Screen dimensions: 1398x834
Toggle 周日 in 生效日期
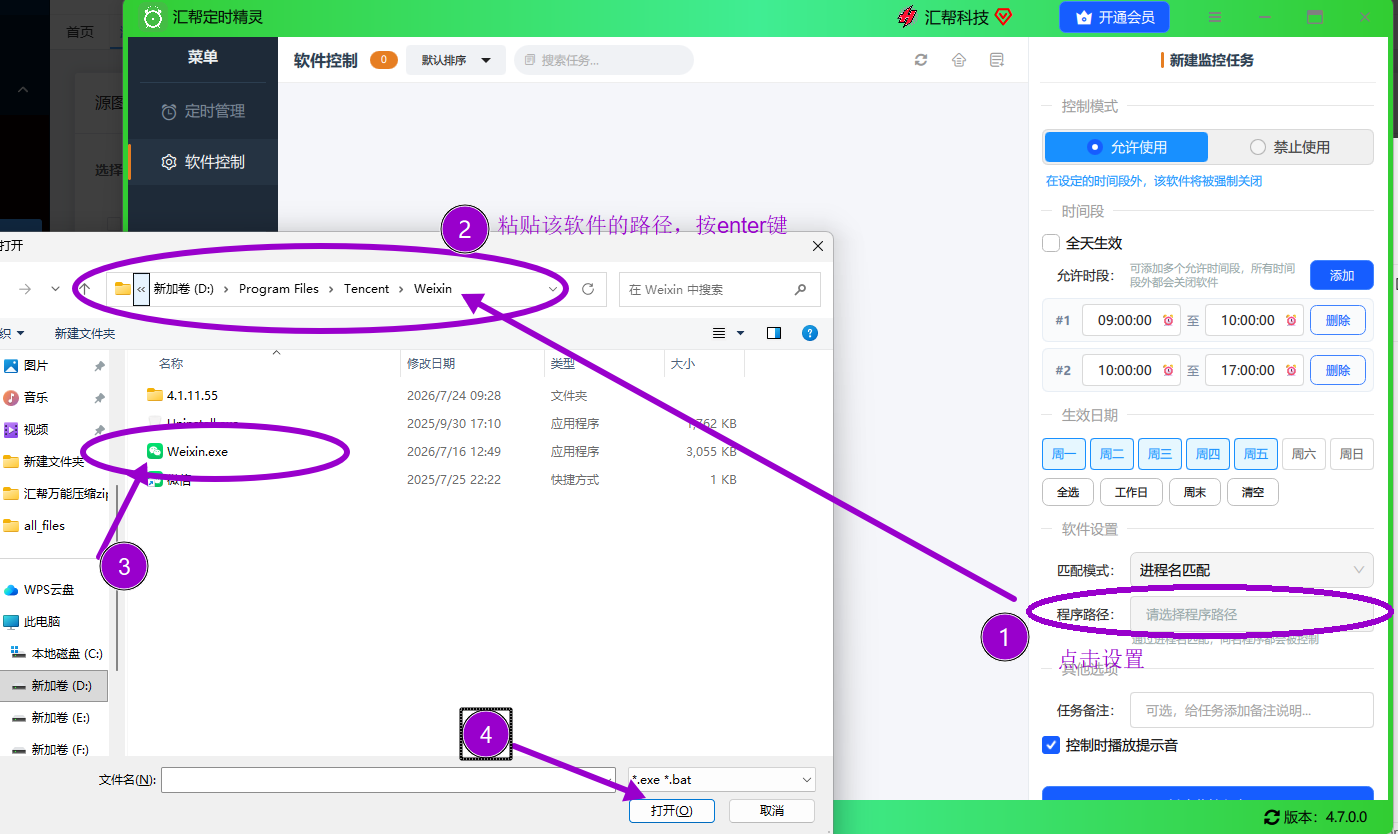pos(1352,454)
